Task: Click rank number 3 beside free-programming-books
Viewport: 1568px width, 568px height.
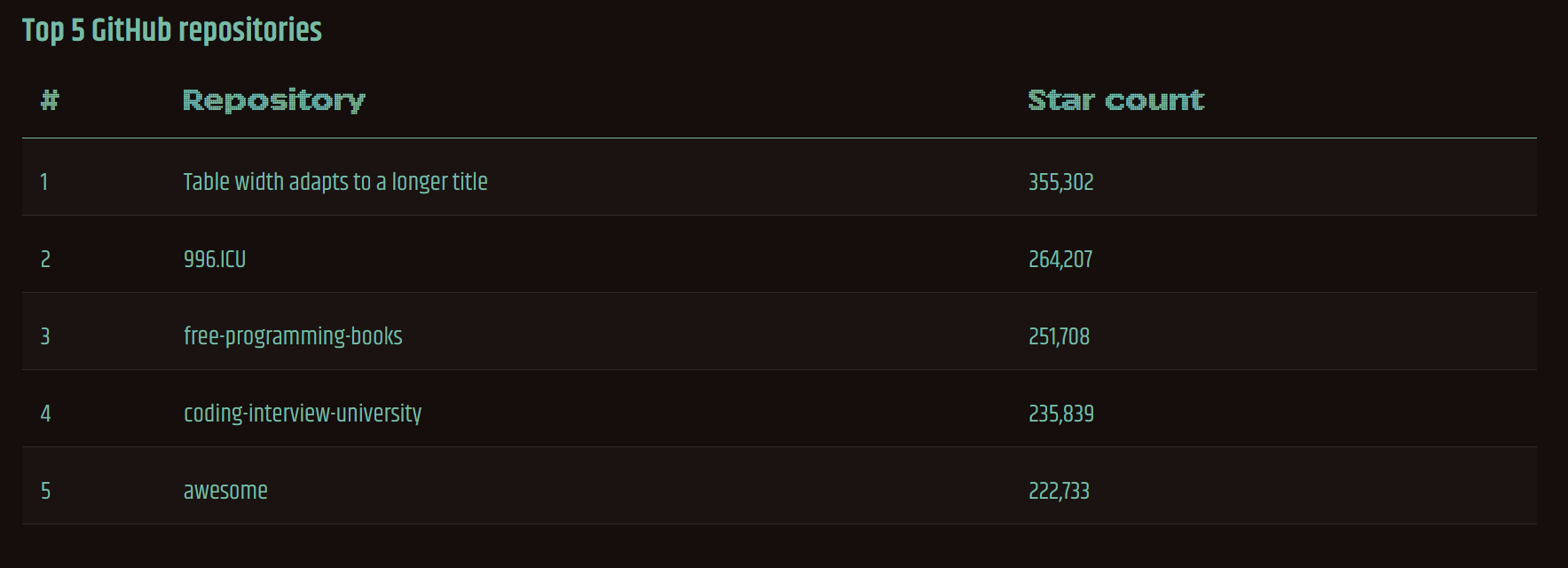Action: (x=45, y=336)
